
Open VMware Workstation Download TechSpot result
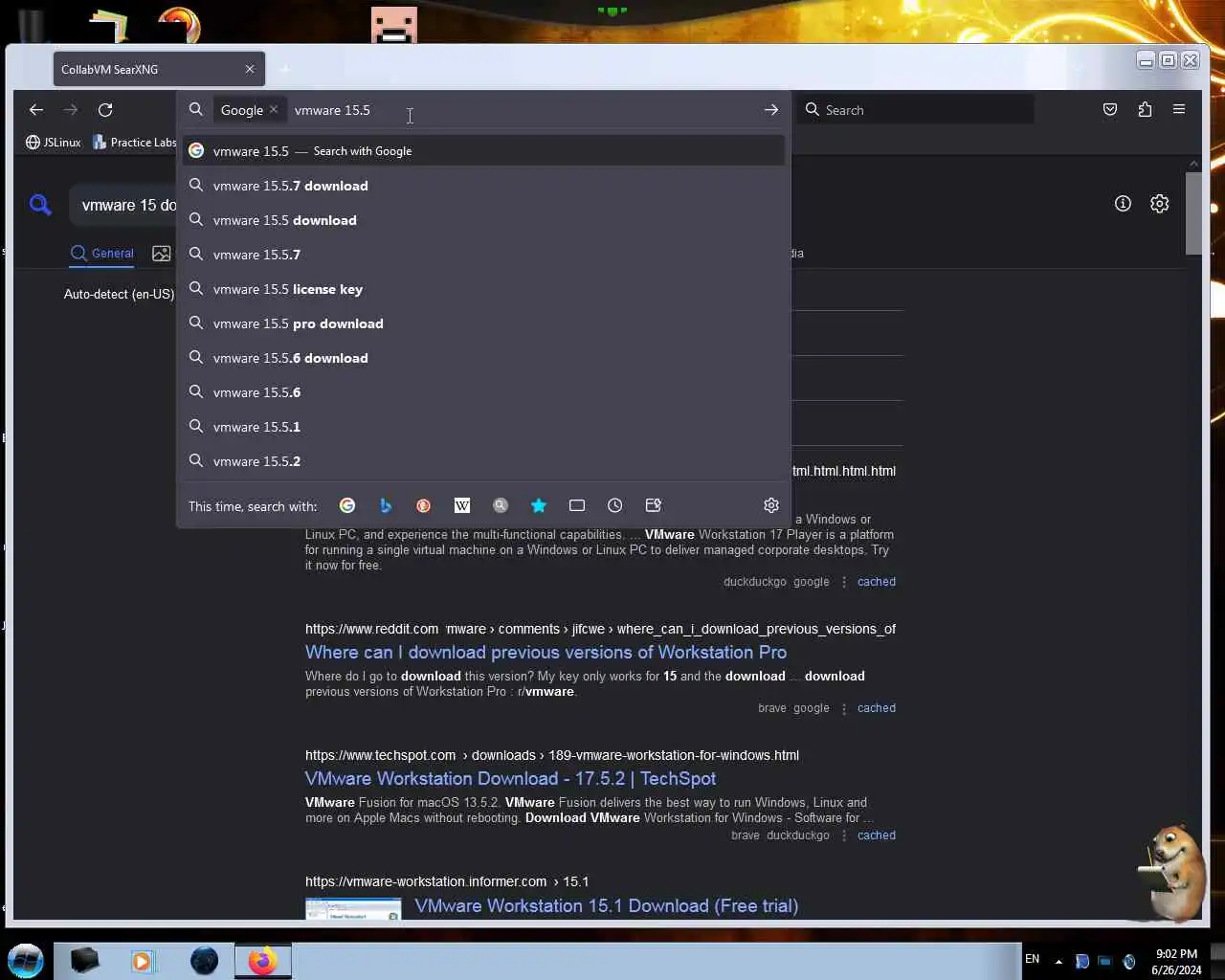point(510,778)
